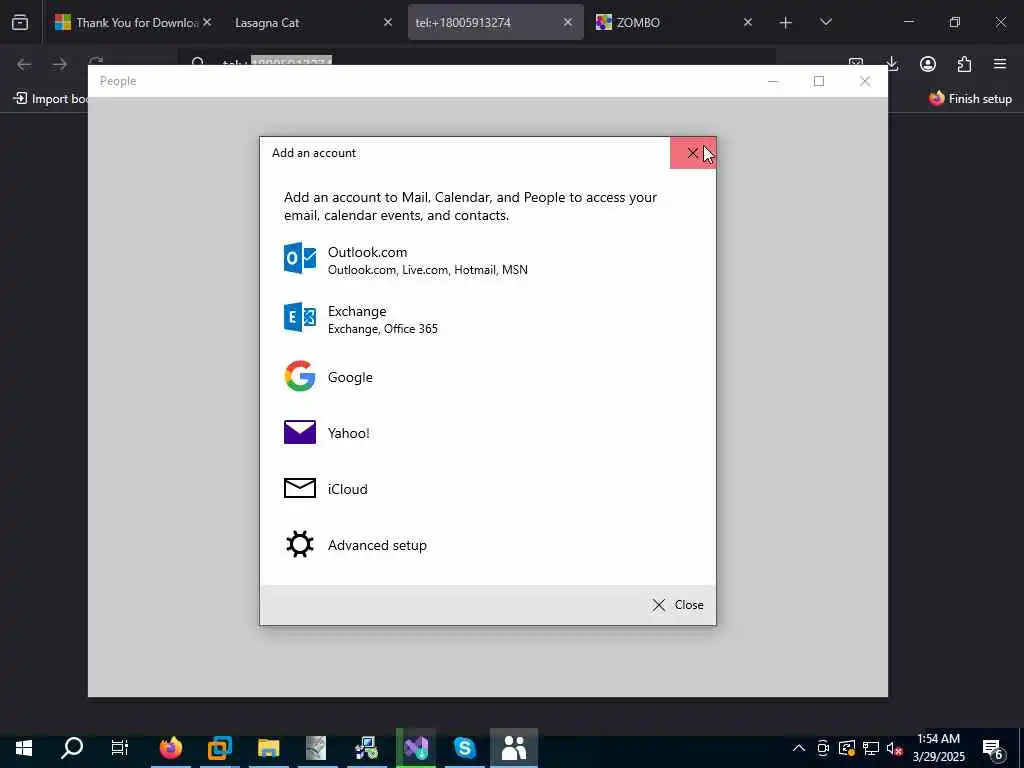The width and height of the screenshot is (1024, 768).
Task: Show hidden system tray icons
Action: (x=799, y=748)
